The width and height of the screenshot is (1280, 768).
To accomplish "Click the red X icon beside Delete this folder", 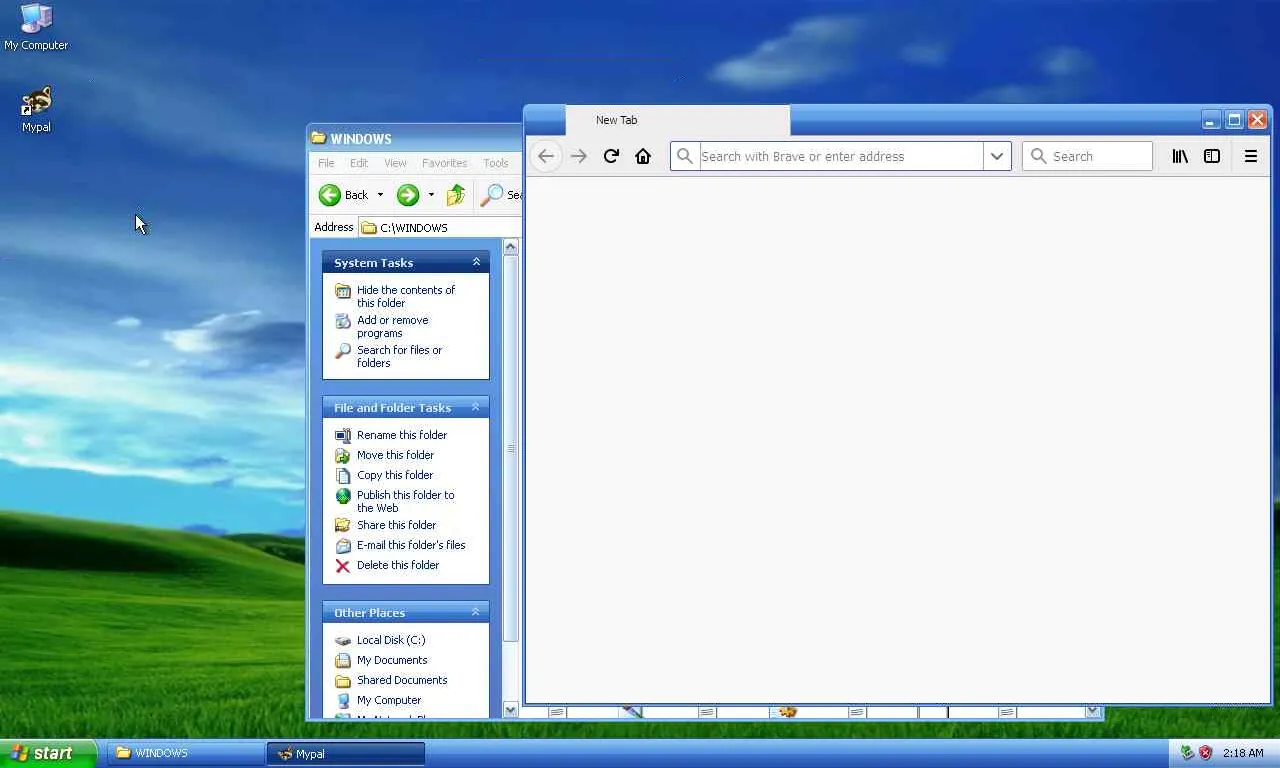I will pyautogui.click(x=343, y=565).
